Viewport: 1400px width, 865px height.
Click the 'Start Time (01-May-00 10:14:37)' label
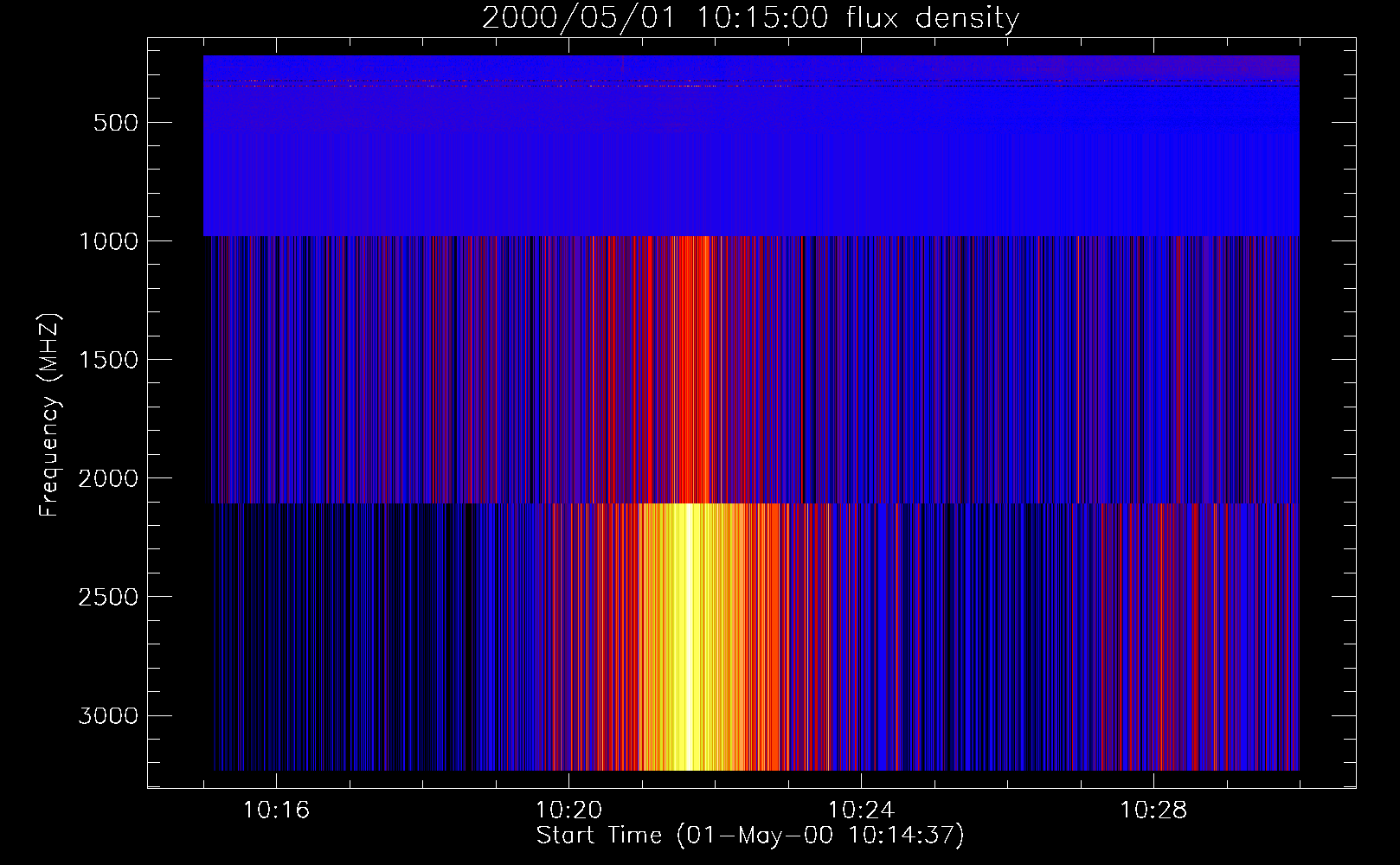click(750, 836)
